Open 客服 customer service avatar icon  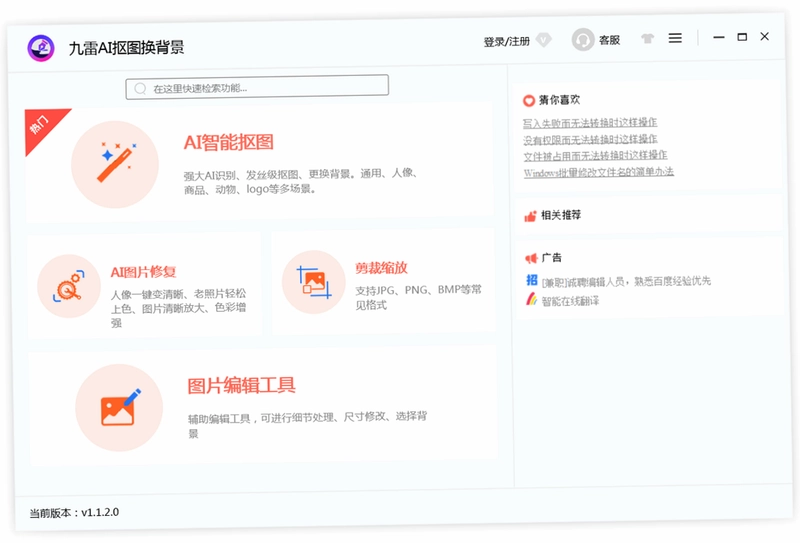pos(583,39)
